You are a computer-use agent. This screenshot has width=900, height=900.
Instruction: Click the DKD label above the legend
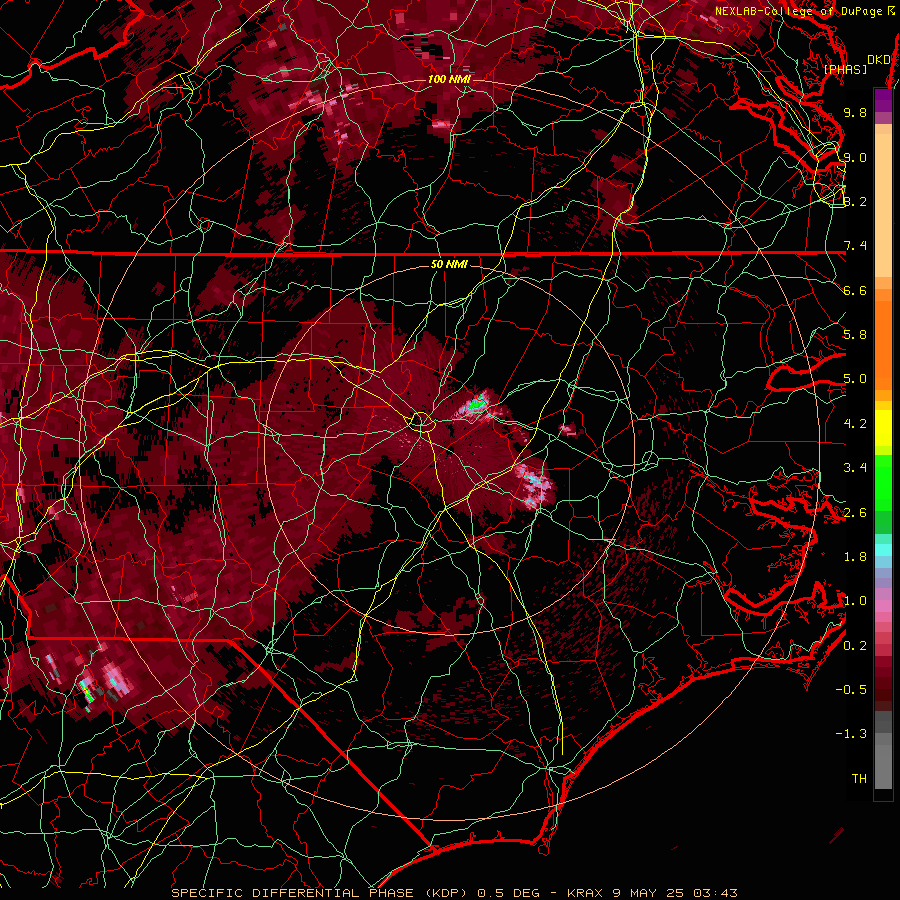879,60
